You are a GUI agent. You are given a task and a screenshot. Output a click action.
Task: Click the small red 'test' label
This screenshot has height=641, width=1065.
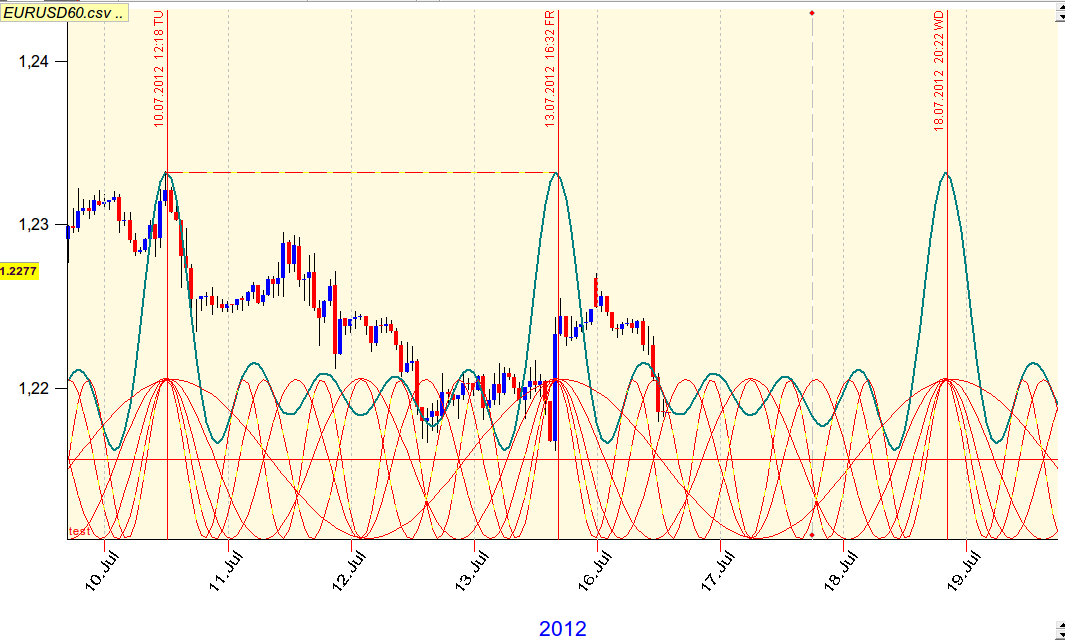tap(79, 531)
